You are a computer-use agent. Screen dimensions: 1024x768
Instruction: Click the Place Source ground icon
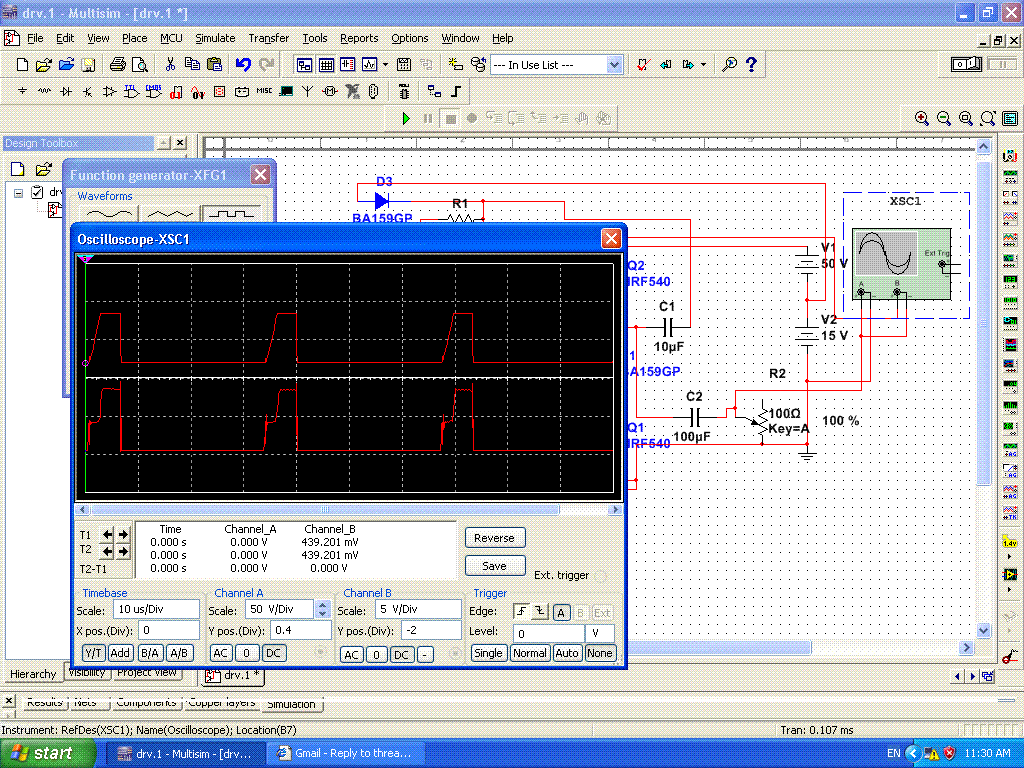[22, 91]
